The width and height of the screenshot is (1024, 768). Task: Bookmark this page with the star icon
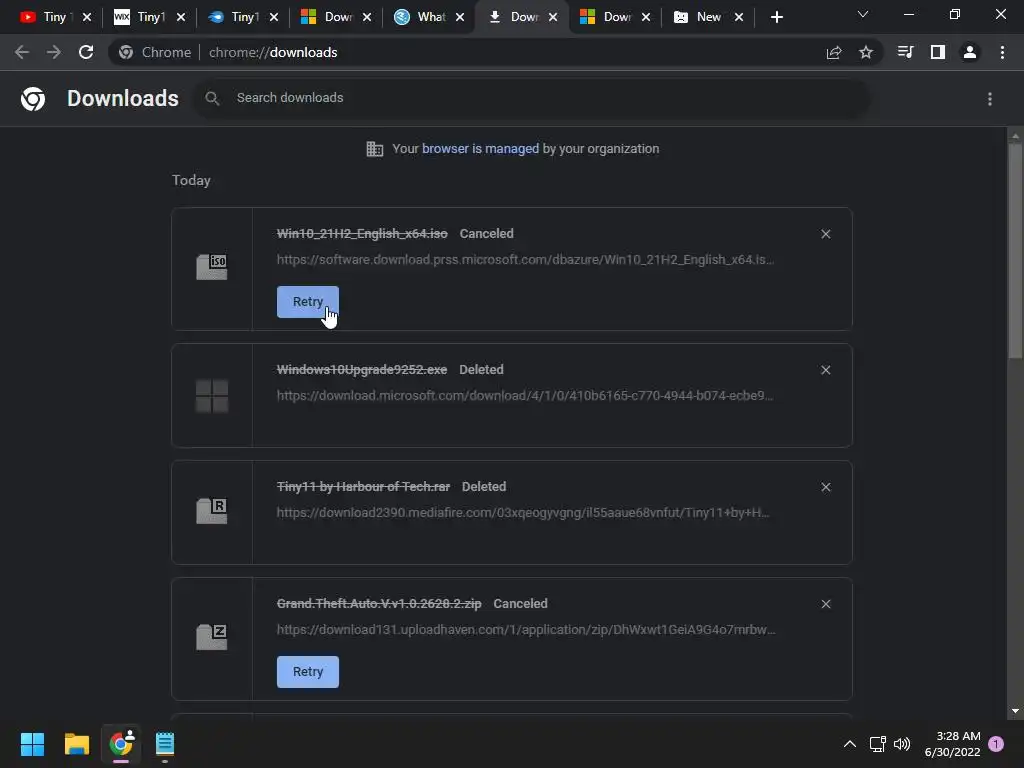click(x=865, y=52)
